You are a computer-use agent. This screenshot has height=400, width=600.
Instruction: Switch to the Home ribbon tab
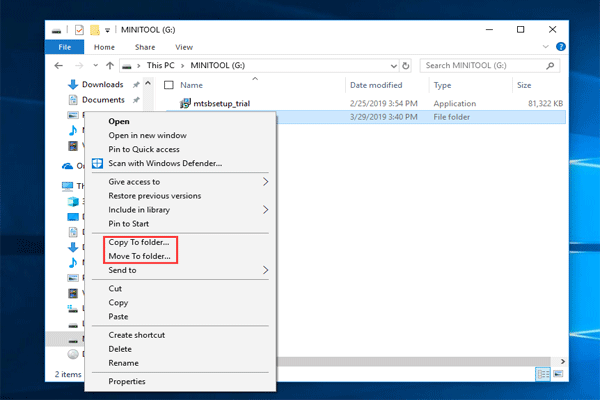[104, 47]
